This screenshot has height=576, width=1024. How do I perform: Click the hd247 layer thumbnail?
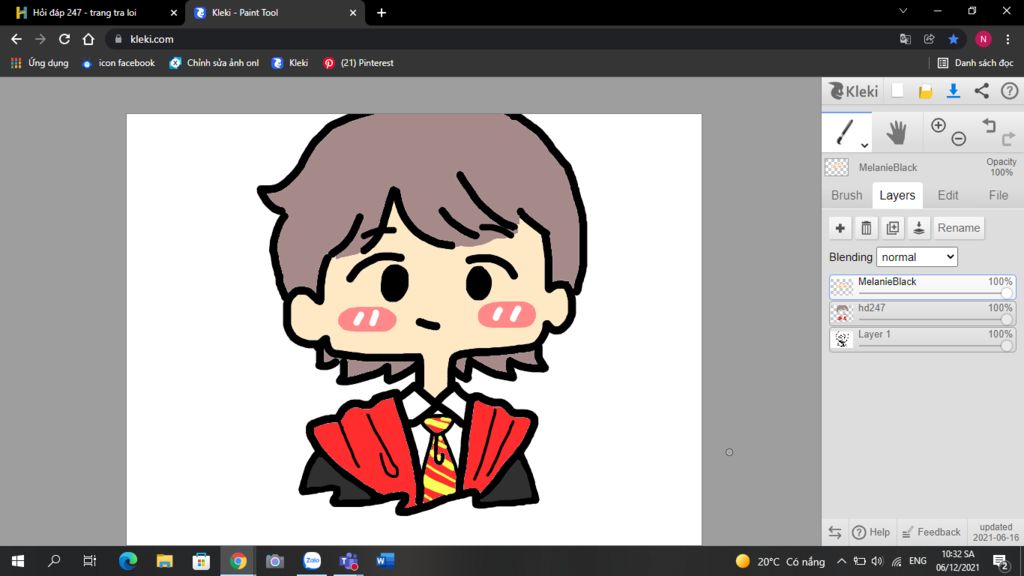842,313
